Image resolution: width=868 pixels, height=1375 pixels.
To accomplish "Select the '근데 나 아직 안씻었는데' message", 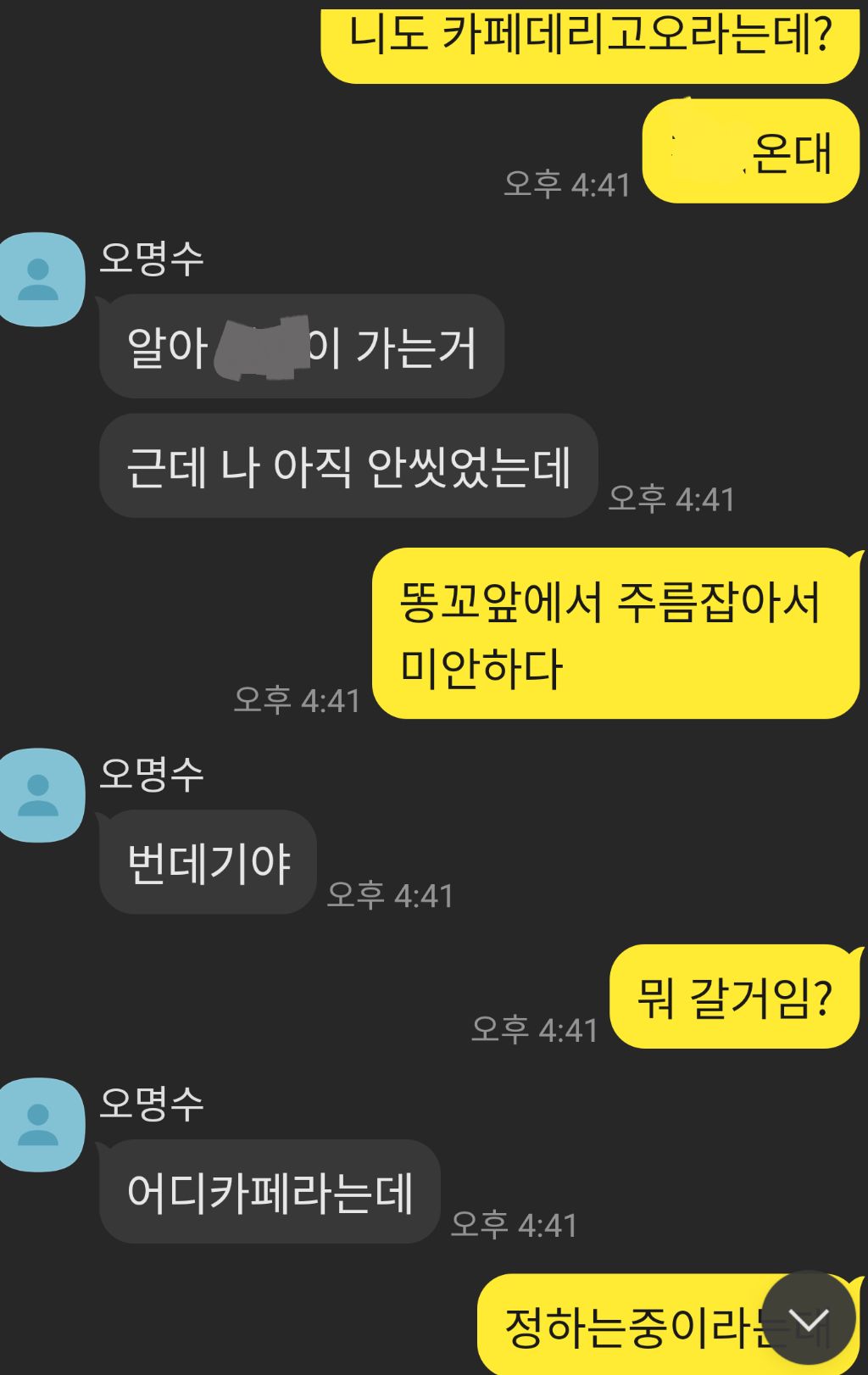I will [x=348, y=465].
